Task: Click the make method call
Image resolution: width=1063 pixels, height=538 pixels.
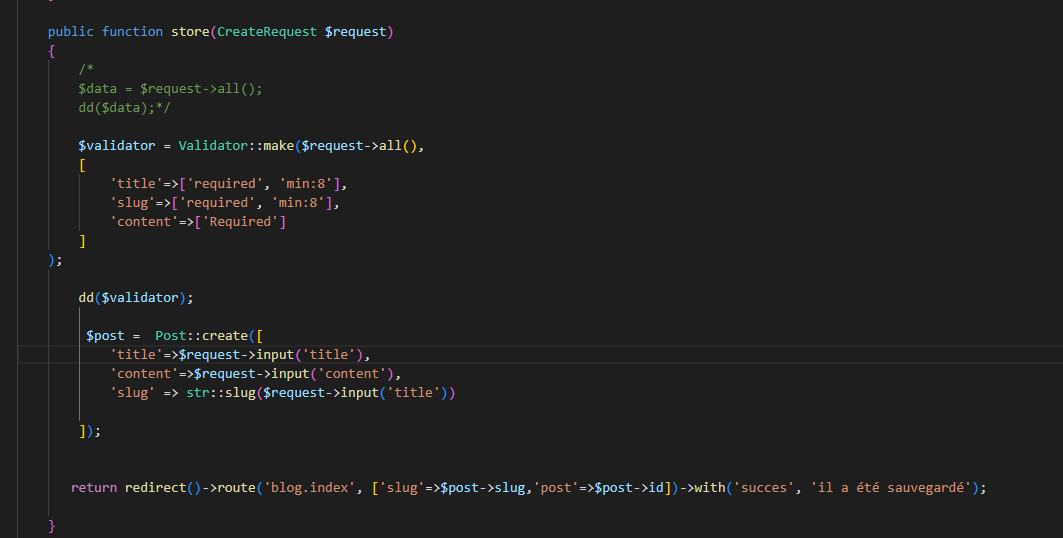Action: [278, 146]
